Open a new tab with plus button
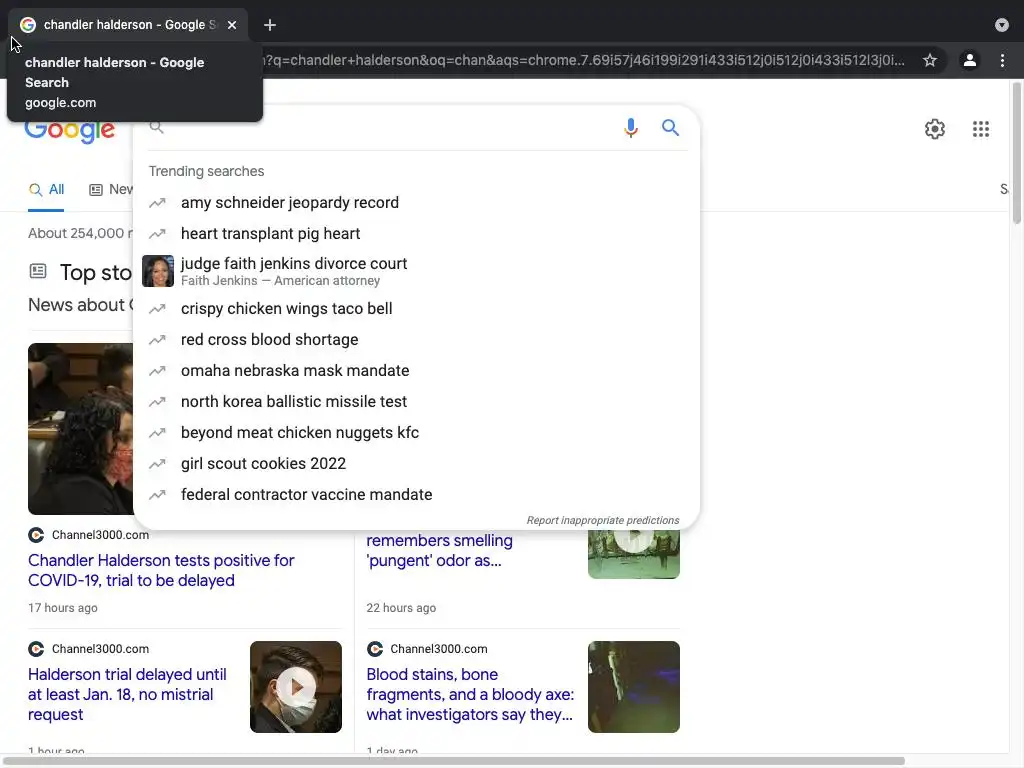 pyautogui.click(x=270, y=25)
